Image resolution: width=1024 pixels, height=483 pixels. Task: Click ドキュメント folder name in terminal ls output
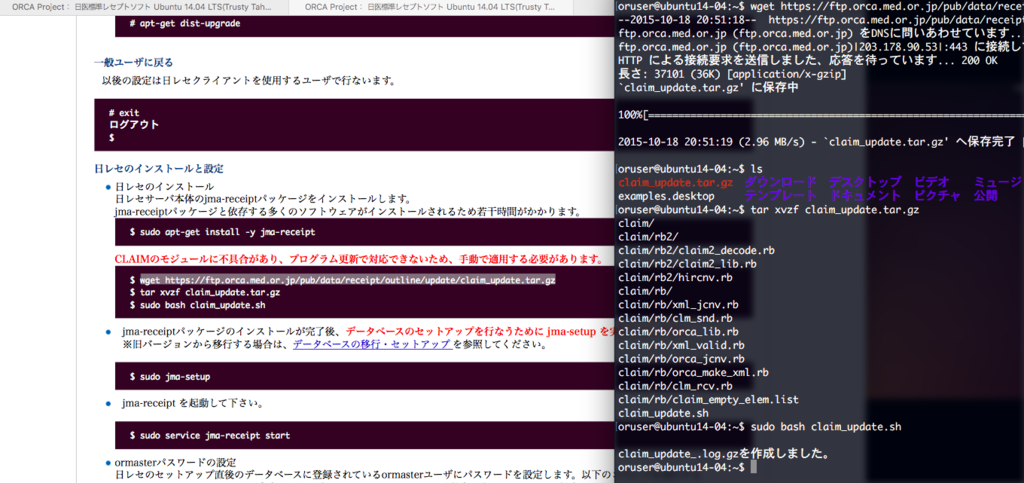pos(865,196)
